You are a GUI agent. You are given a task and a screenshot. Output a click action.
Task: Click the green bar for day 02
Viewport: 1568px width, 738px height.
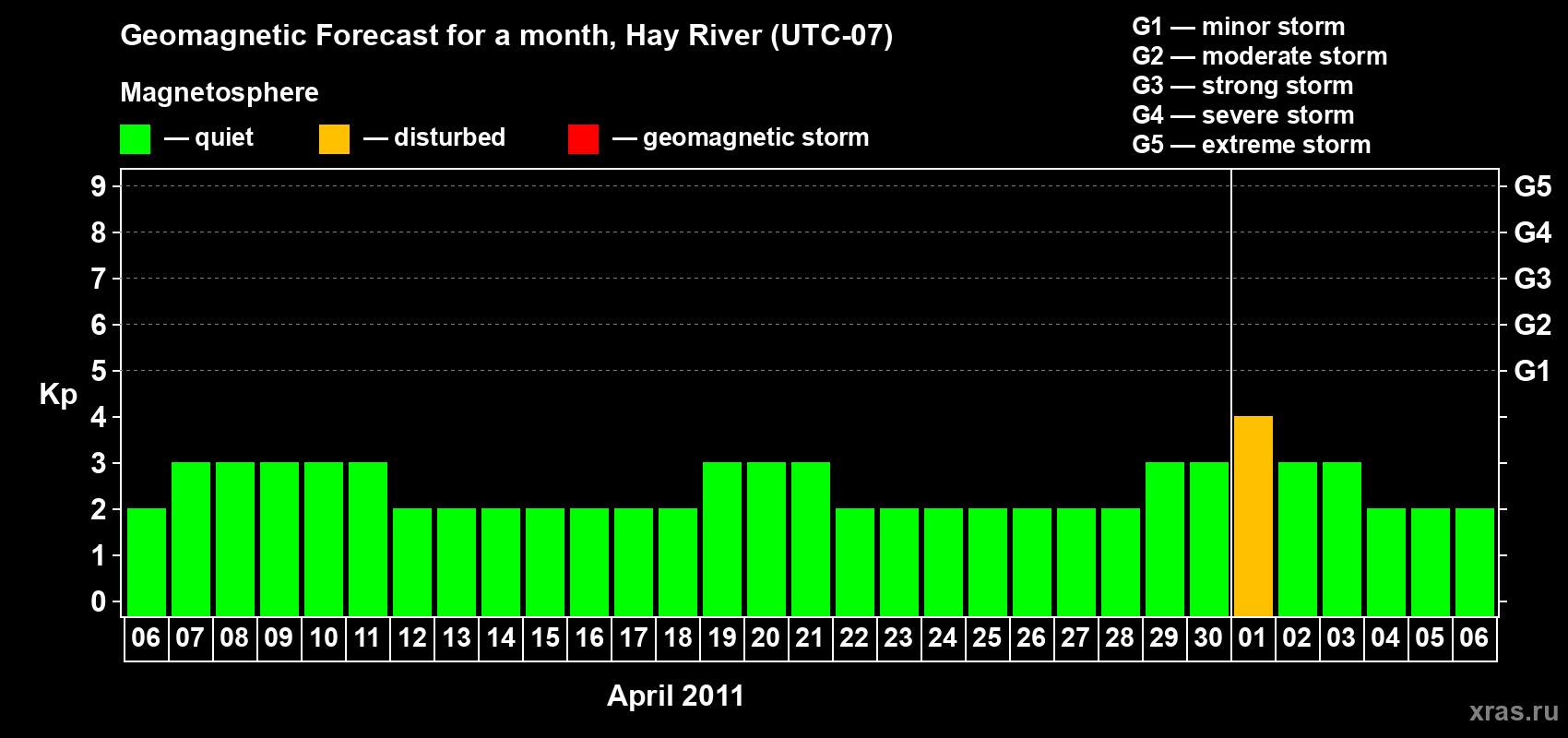coord(1298,539)
